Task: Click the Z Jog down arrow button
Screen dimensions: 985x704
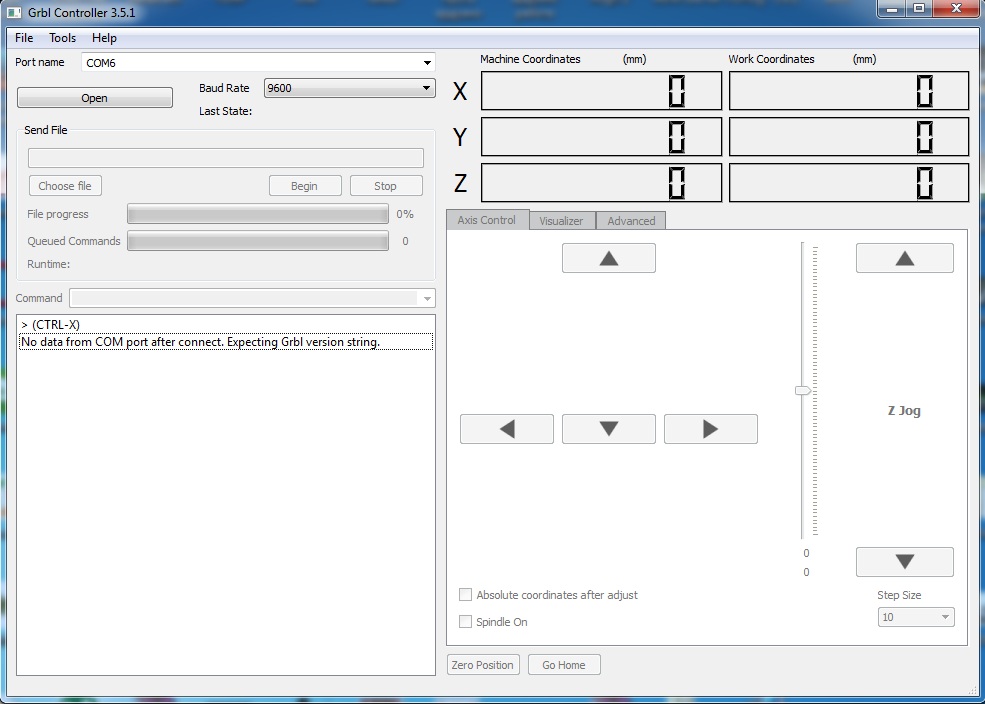Action: (904, 562)
